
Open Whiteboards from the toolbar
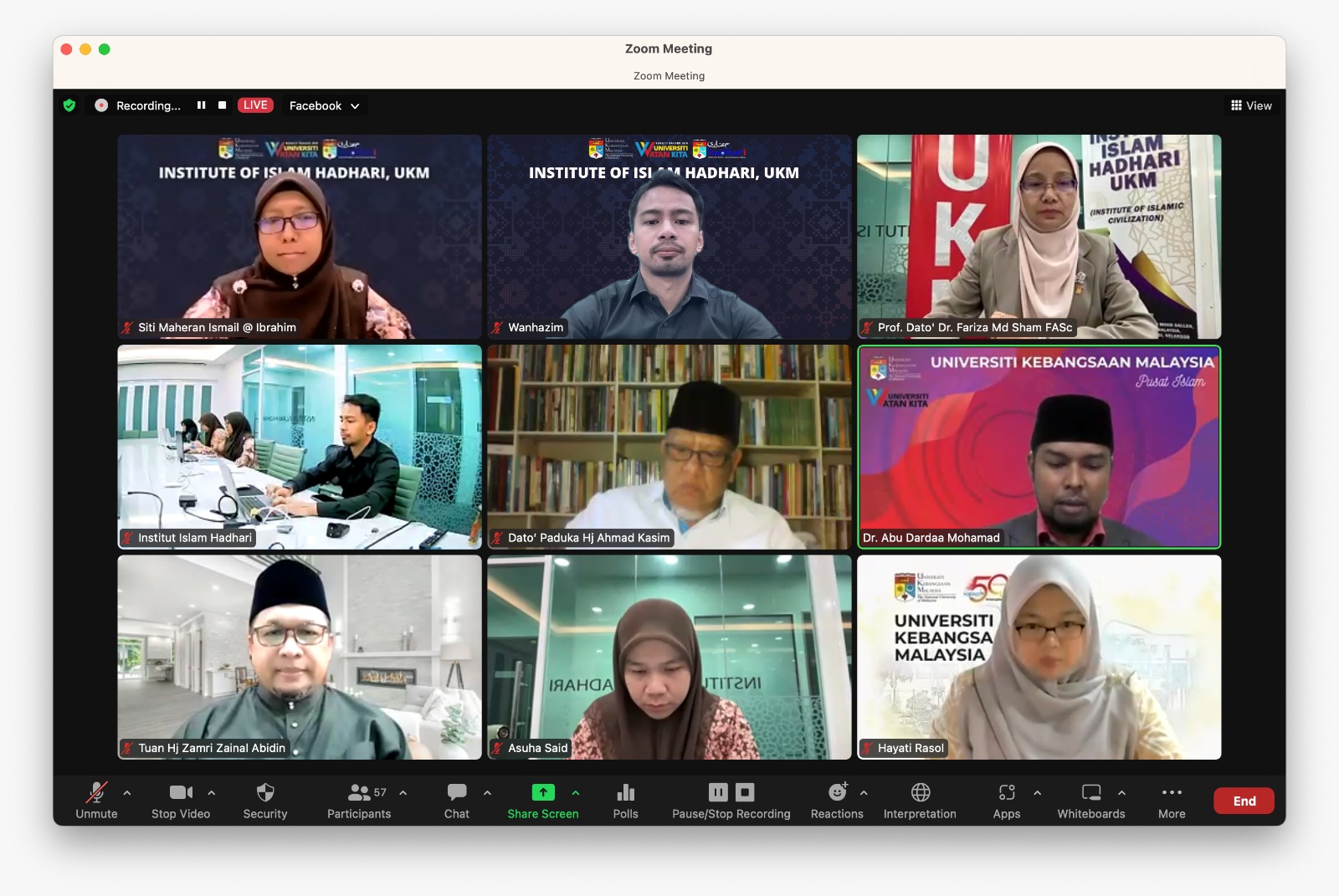tap(1090, 800)
